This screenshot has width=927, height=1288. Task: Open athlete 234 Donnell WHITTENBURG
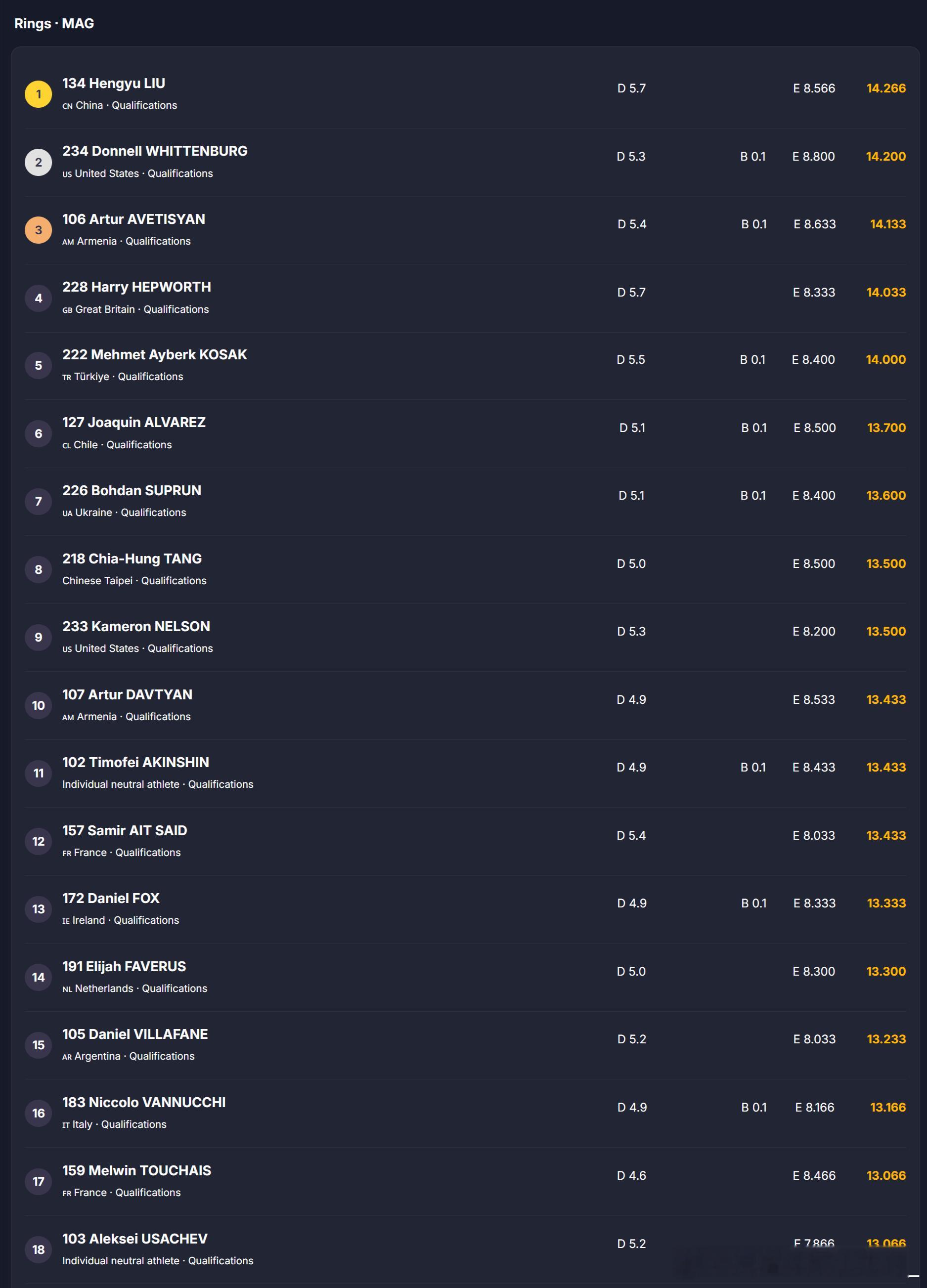(154, 151)
